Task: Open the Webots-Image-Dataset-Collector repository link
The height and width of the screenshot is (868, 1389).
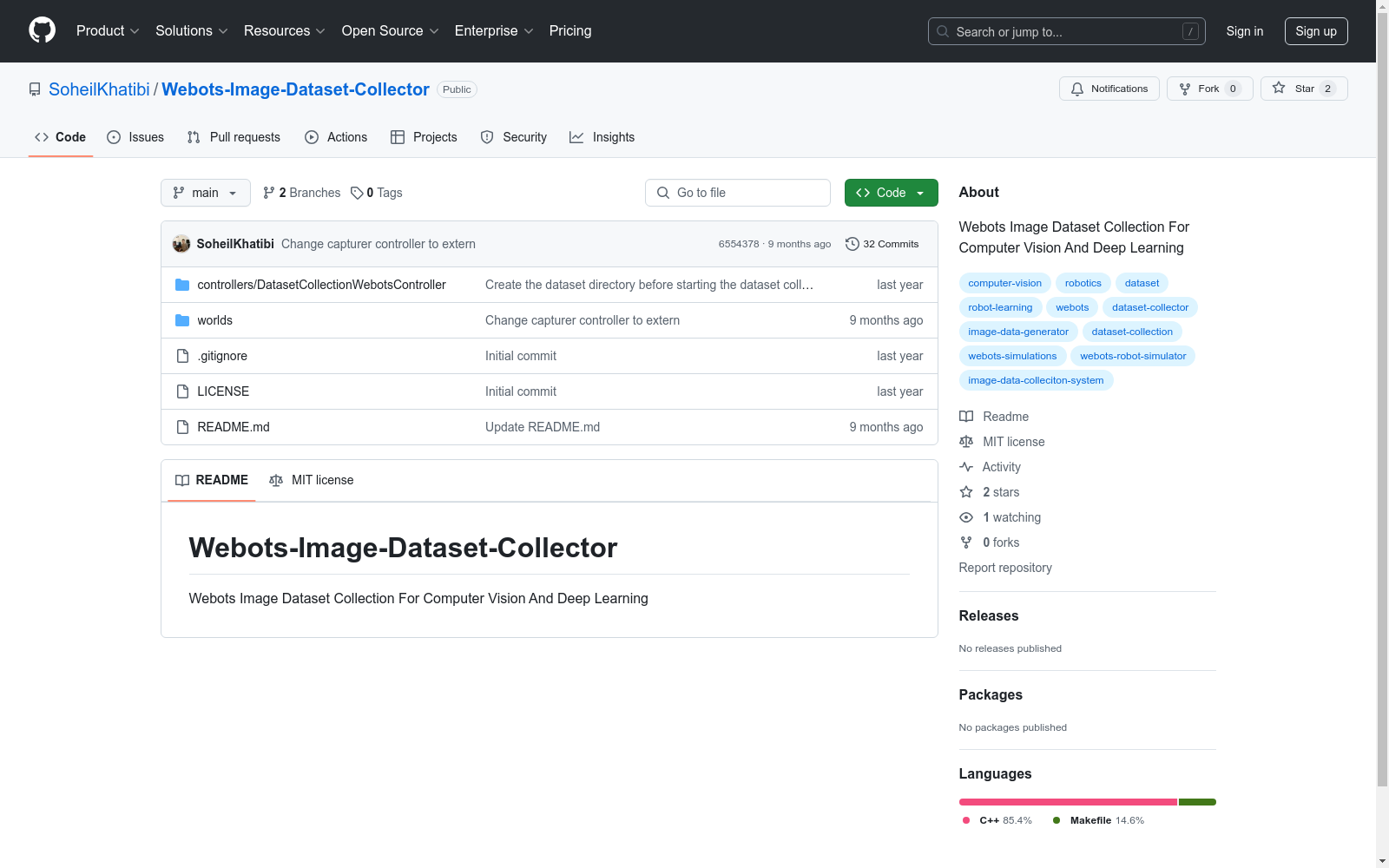Action: pyautogui.click(x=295, y=89)
